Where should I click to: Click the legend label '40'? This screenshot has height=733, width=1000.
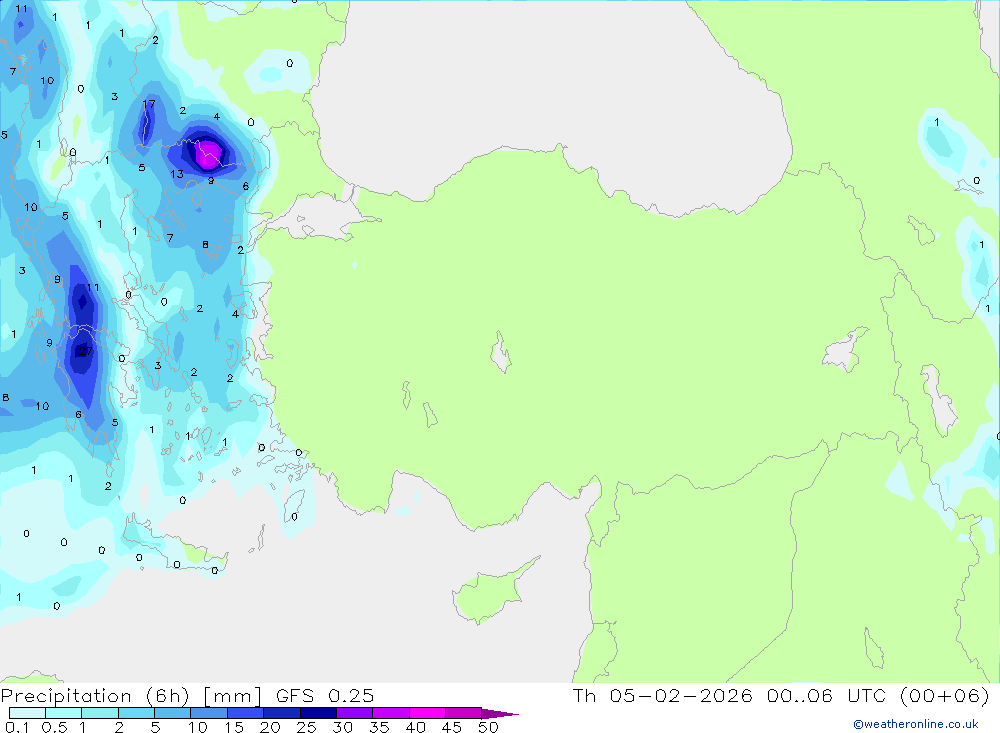(x=416, y=727)
